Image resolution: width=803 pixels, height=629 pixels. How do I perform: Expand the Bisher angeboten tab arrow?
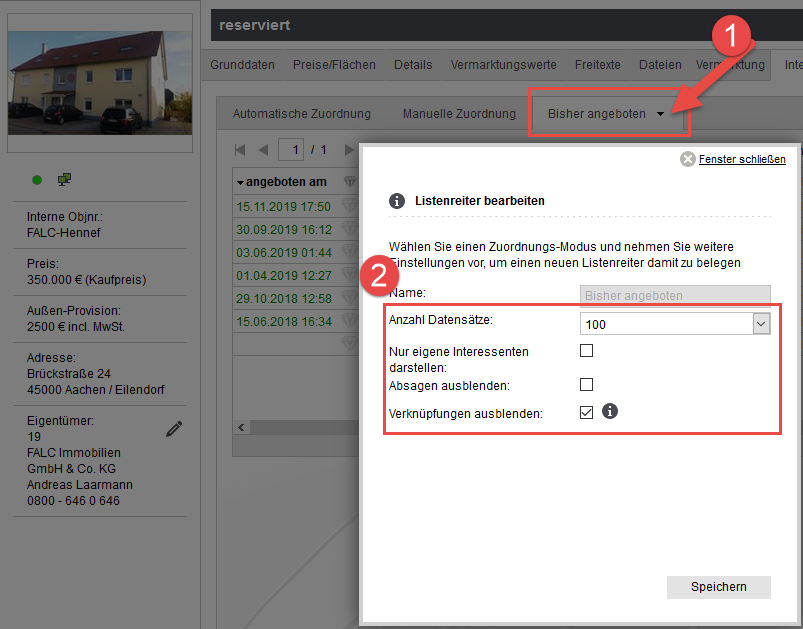click(x=660, y=114)
